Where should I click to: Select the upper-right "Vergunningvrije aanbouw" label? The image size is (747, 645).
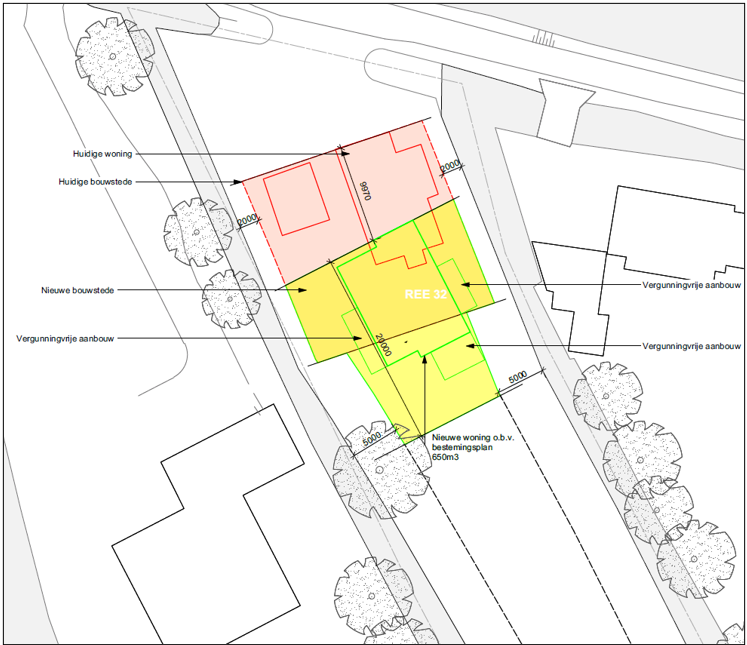692,285
